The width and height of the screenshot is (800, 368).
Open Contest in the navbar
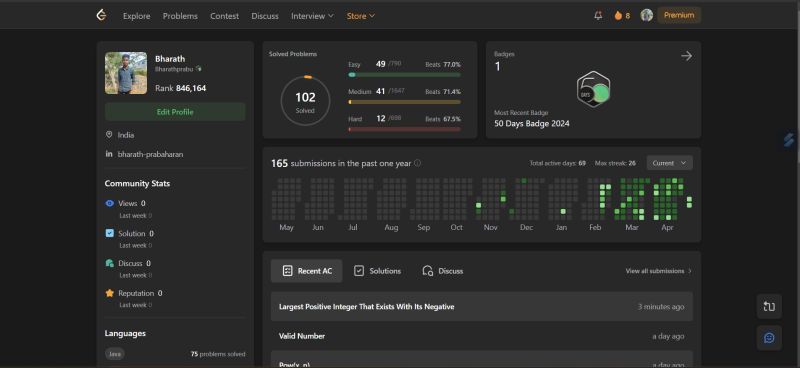tap(224, 16)
